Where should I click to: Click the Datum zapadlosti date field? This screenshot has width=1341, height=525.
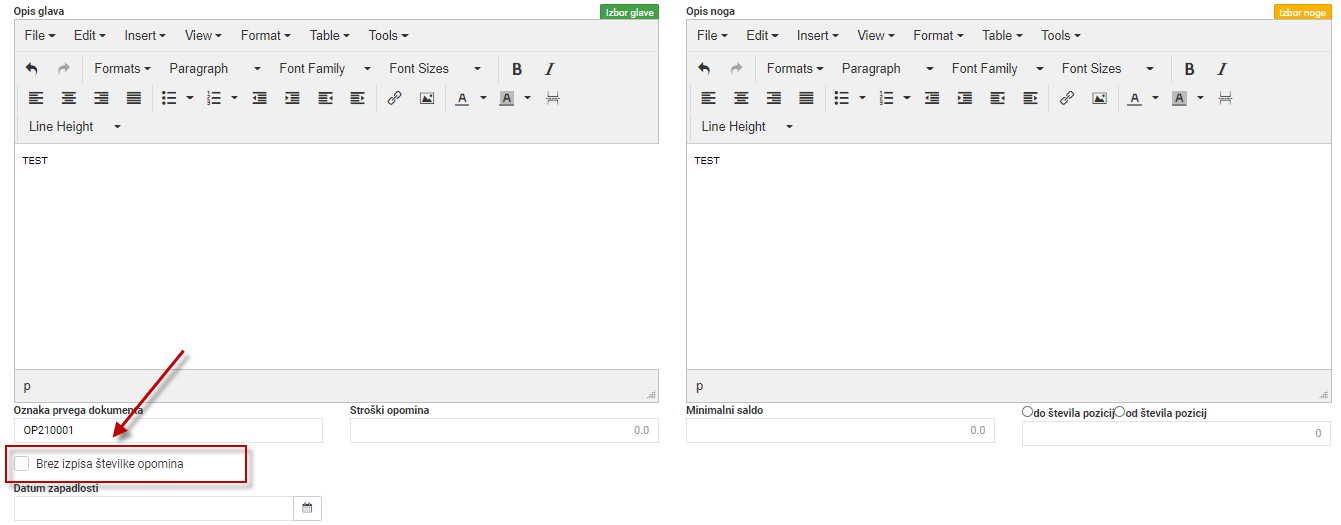click(x=154, y=508)
